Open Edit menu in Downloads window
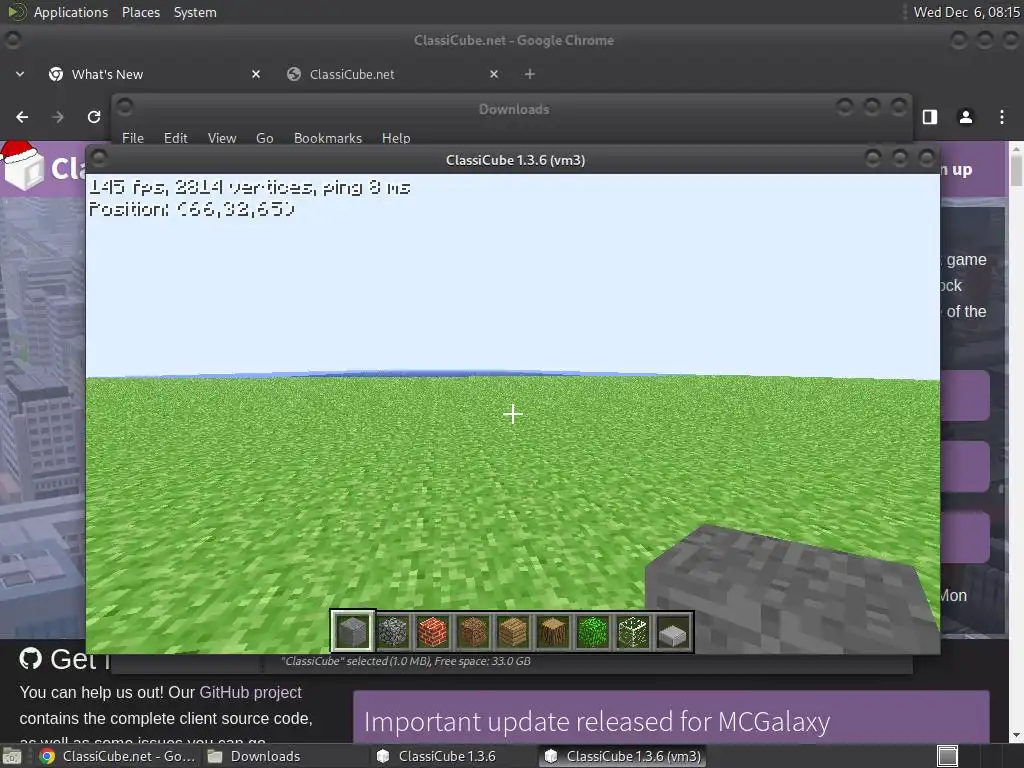The image size is (1024, 768). point(175,138)
